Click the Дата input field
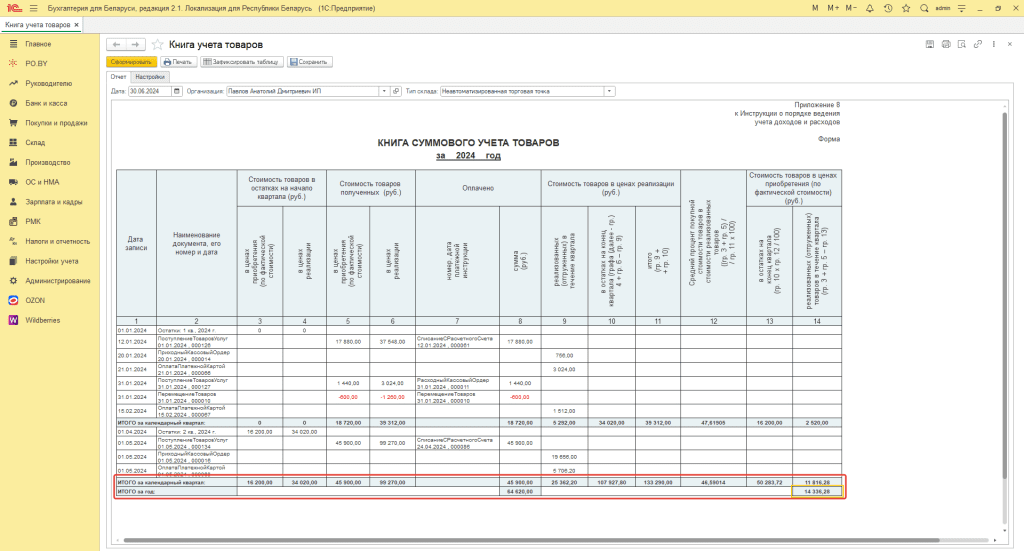This screenshot has height=551, width=1024. point(150,91)
